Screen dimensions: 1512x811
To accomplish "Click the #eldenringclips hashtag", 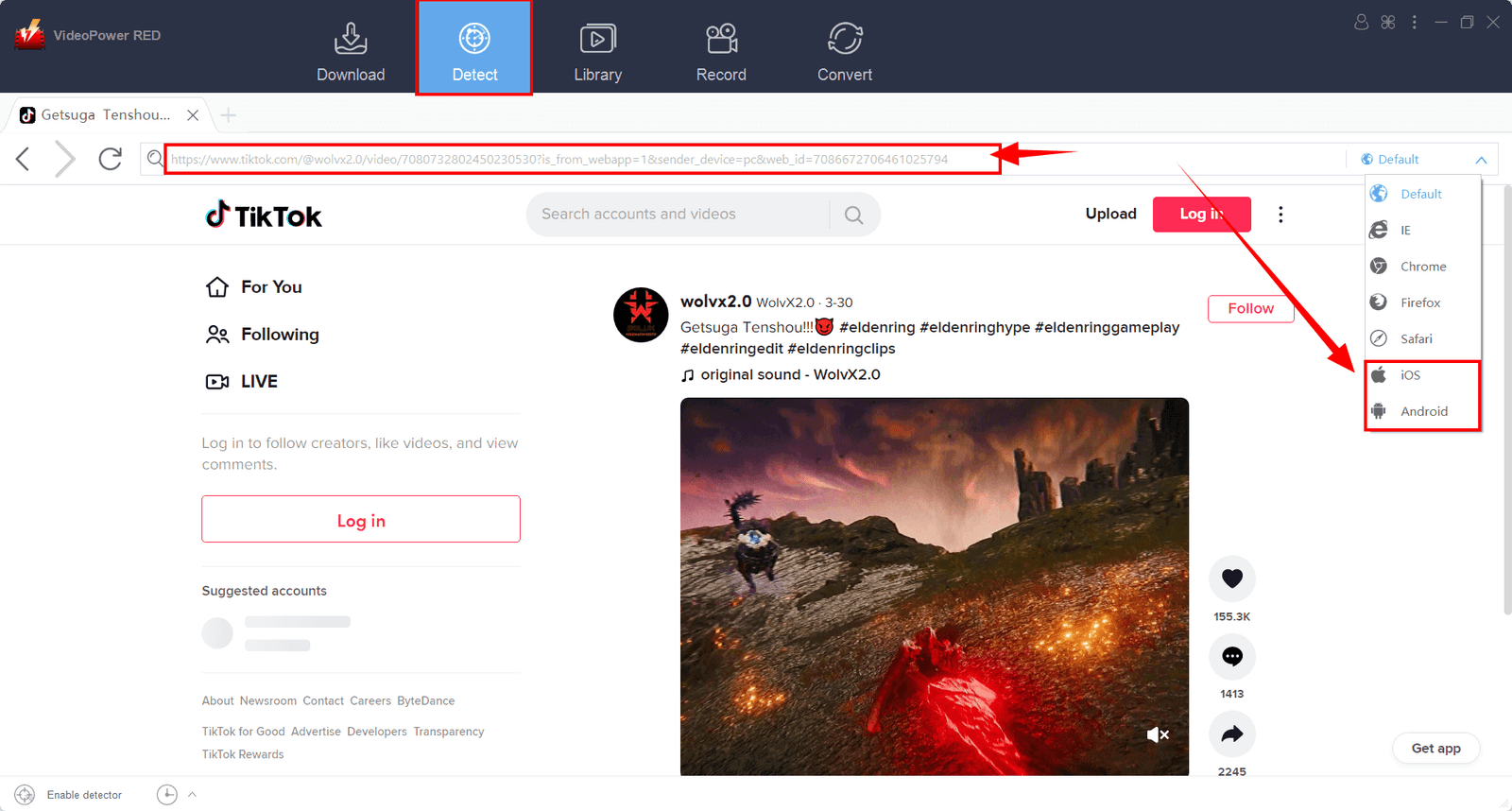I will [841, 348].
